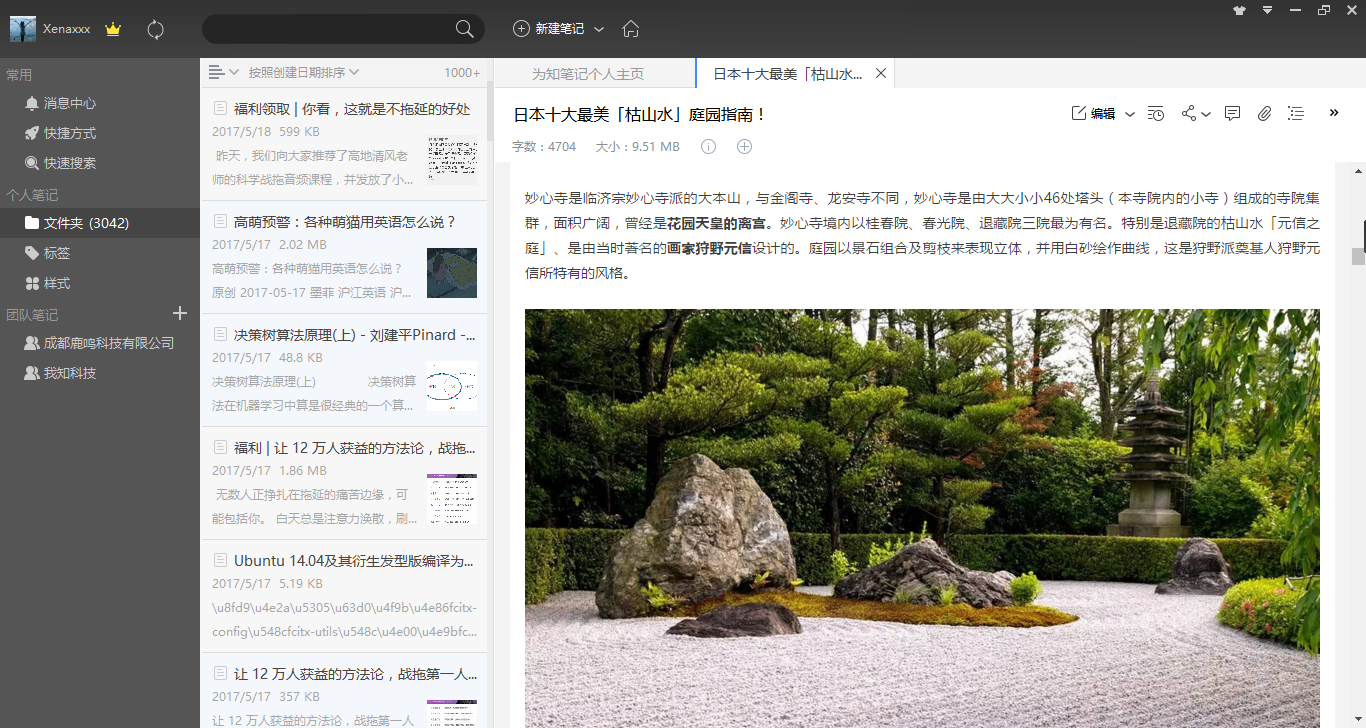This screenshot has width=1366, height=728.
Task: Open the skin (shirt) theme icon
Action: click(1240, 10)
